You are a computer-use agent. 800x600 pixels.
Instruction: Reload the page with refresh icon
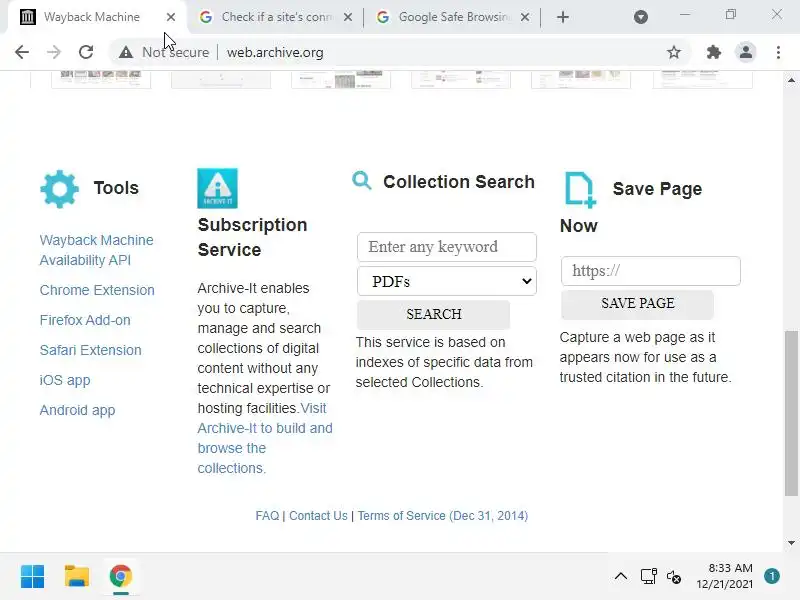point(86,52)
